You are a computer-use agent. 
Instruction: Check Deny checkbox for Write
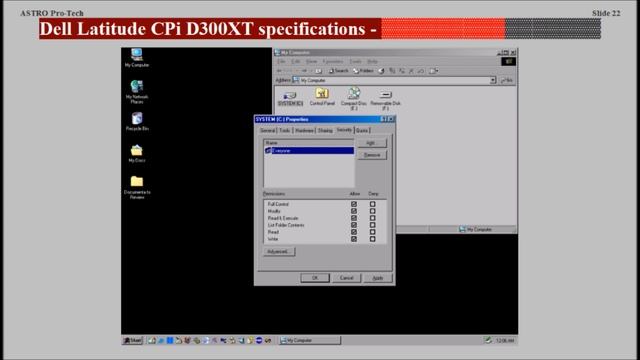tap(372, 239)
